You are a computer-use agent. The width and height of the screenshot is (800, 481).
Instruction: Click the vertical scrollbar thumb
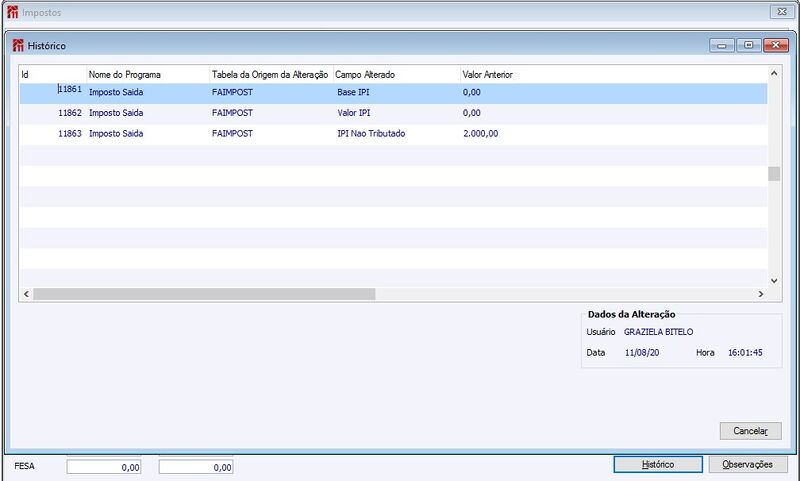tap(774, 173)
